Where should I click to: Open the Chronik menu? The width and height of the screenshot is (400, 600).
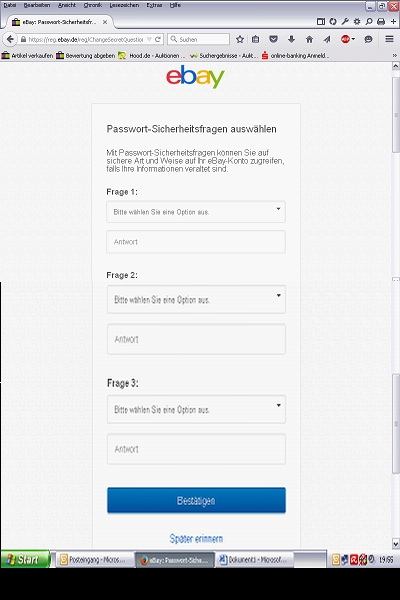(93, 5)
